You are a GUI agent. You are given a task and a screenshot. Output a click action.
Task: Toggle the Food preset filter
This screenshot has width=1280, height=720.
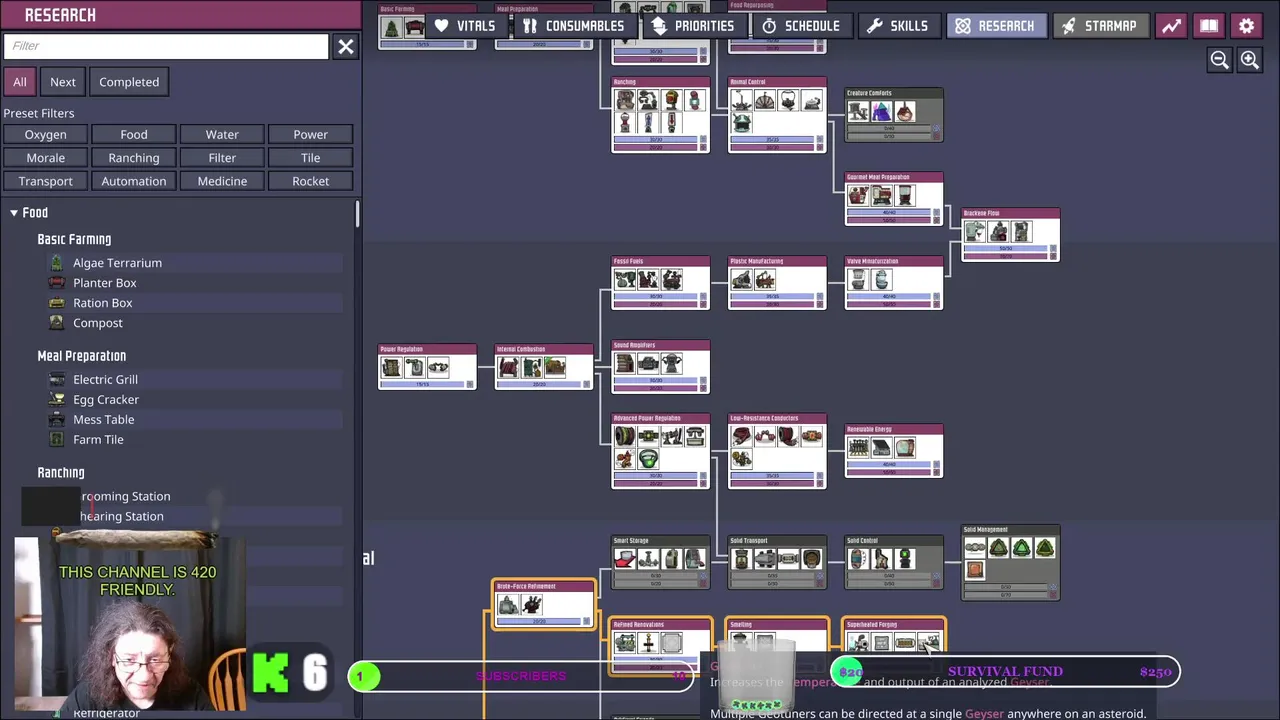134,134
